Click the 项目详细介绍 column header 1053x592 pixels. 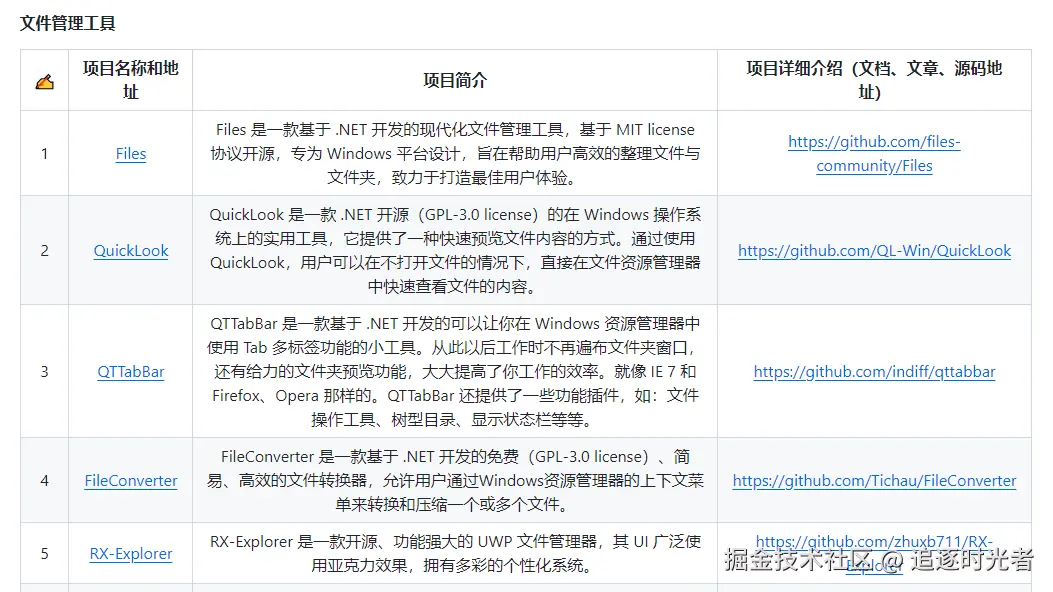click(874, 80)
